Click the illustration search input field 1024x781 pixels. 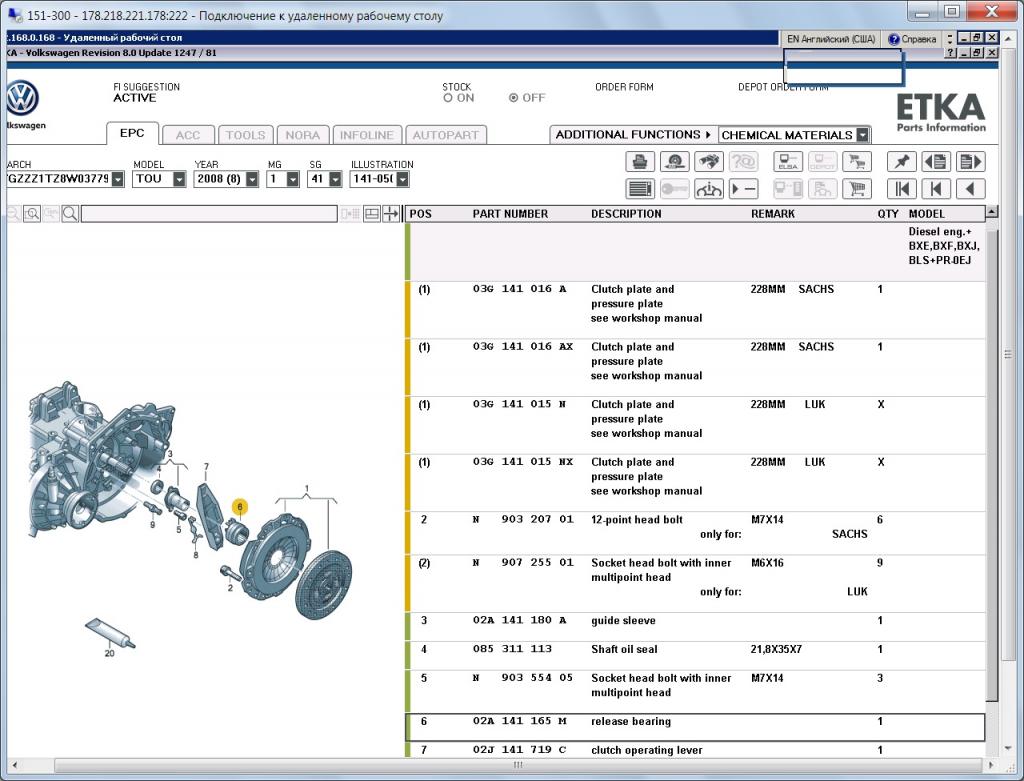(209, 214)
